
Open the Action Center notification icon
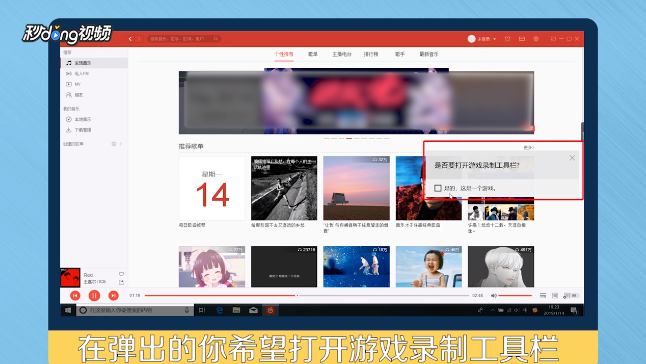coord(574,310)
